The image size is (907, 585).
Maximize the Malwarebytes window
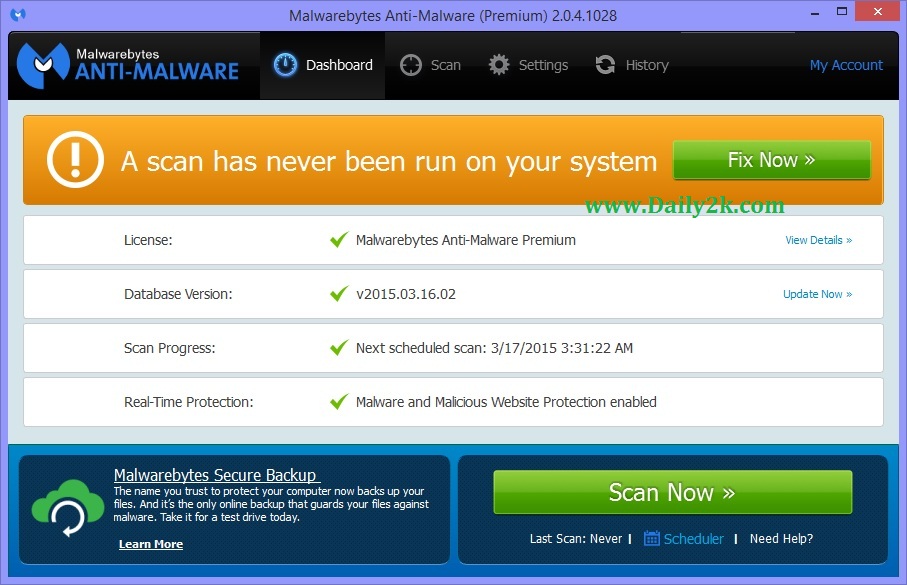tap(842, 12)
